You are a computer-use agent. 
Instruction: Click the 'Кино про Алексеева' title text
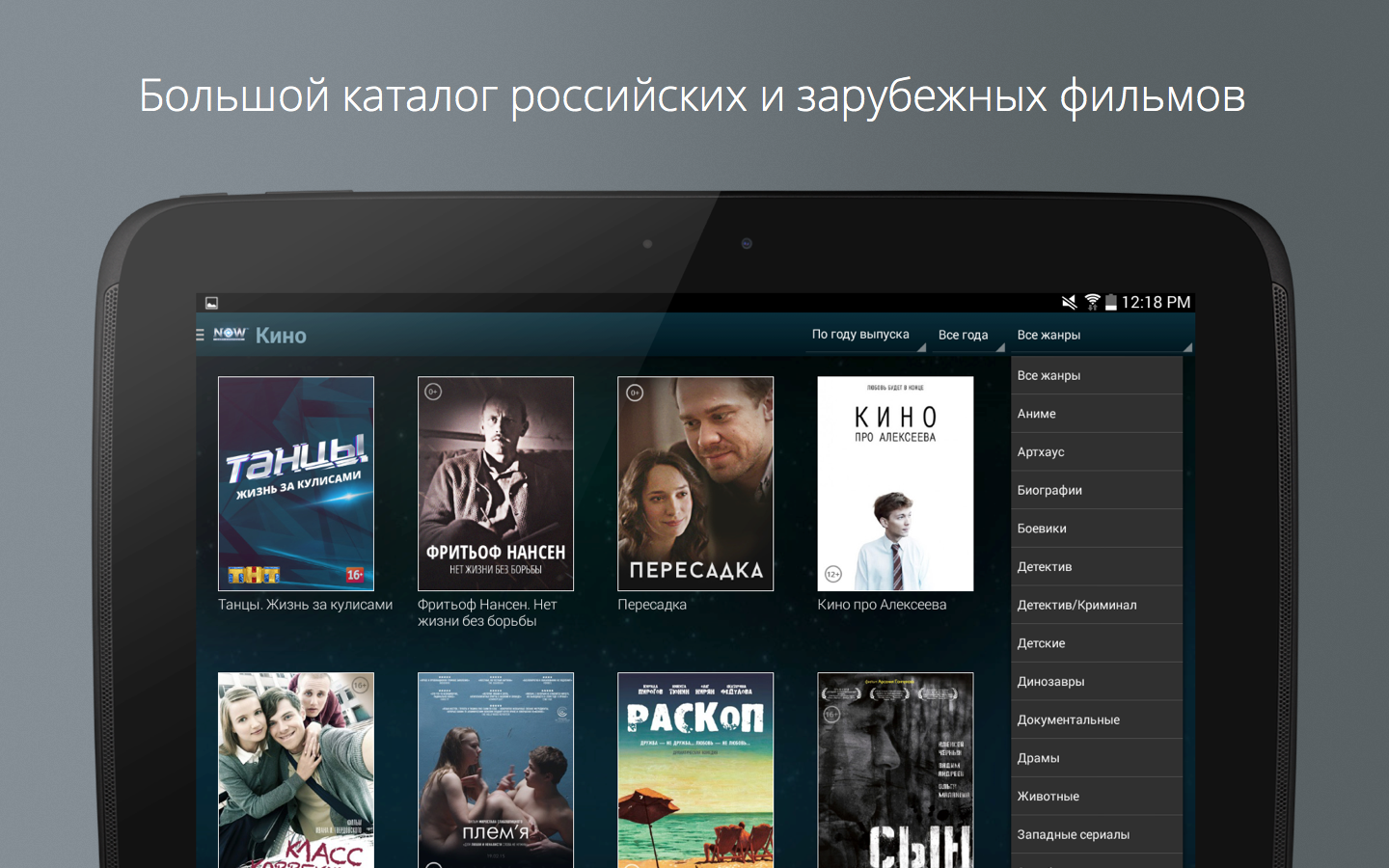tap(882, 605)
